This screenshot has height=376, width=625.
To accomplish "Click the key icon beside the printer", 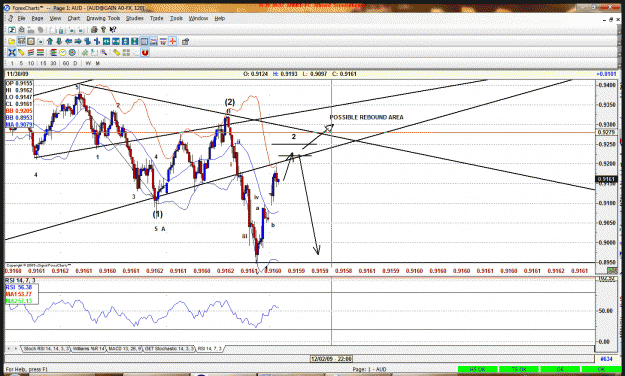I will [x=103, y=30].
